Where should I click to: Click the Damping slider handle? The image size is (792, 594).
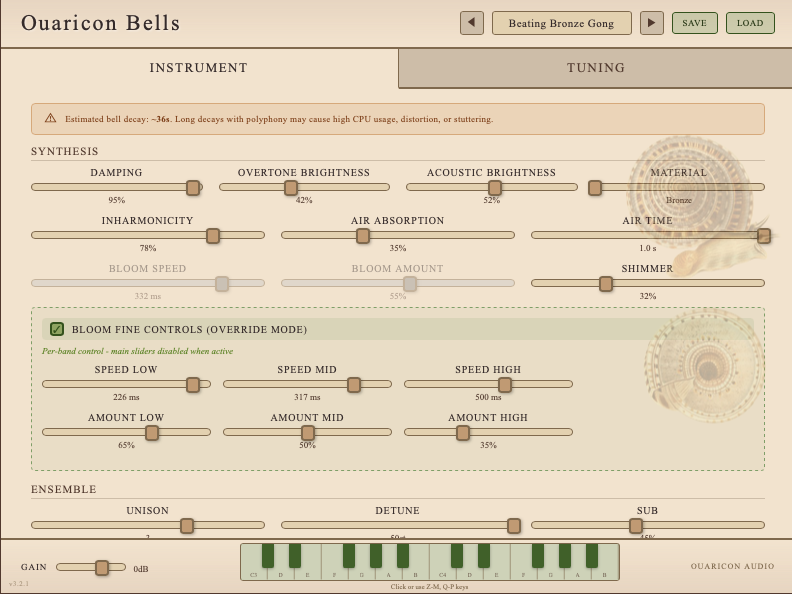point(193,187)
